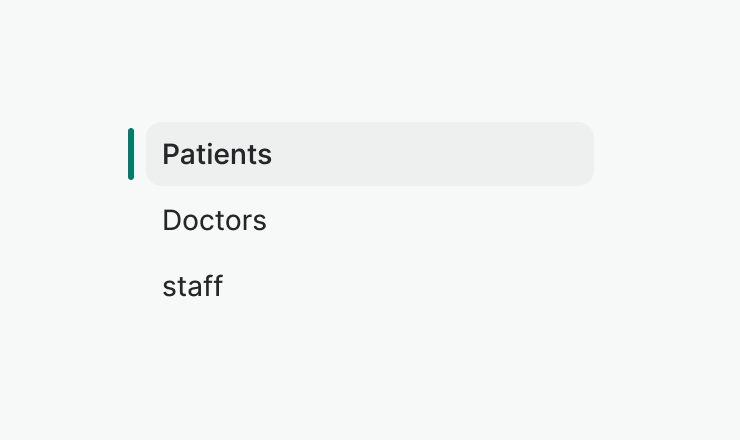
Task: Navigate to the staff list
Action: [x=192, y=287]
